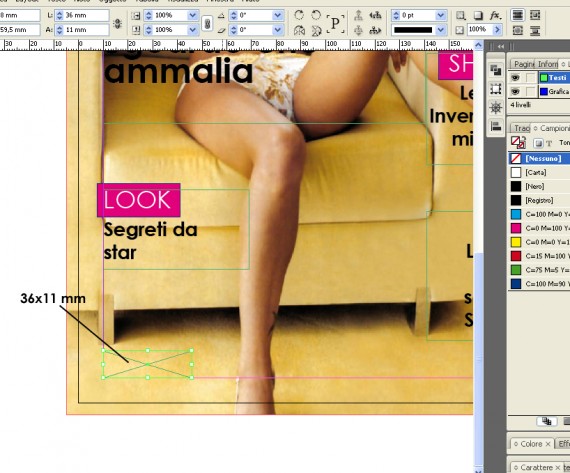Click the fill and stroke proxy icon
This screenshot has height=473, width=570.
pos(518,142)
